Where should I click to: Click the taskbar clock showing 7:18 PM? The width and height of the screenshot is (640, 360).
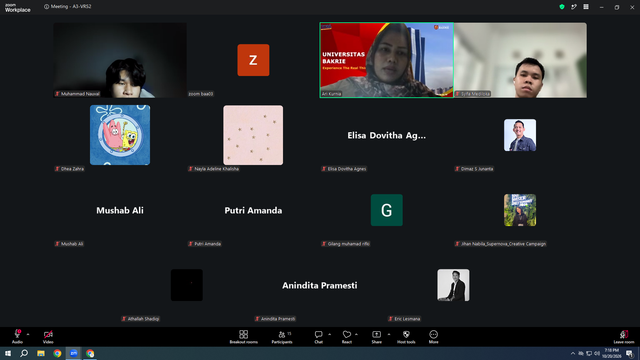pyautogui.click(x=611, y=353)
